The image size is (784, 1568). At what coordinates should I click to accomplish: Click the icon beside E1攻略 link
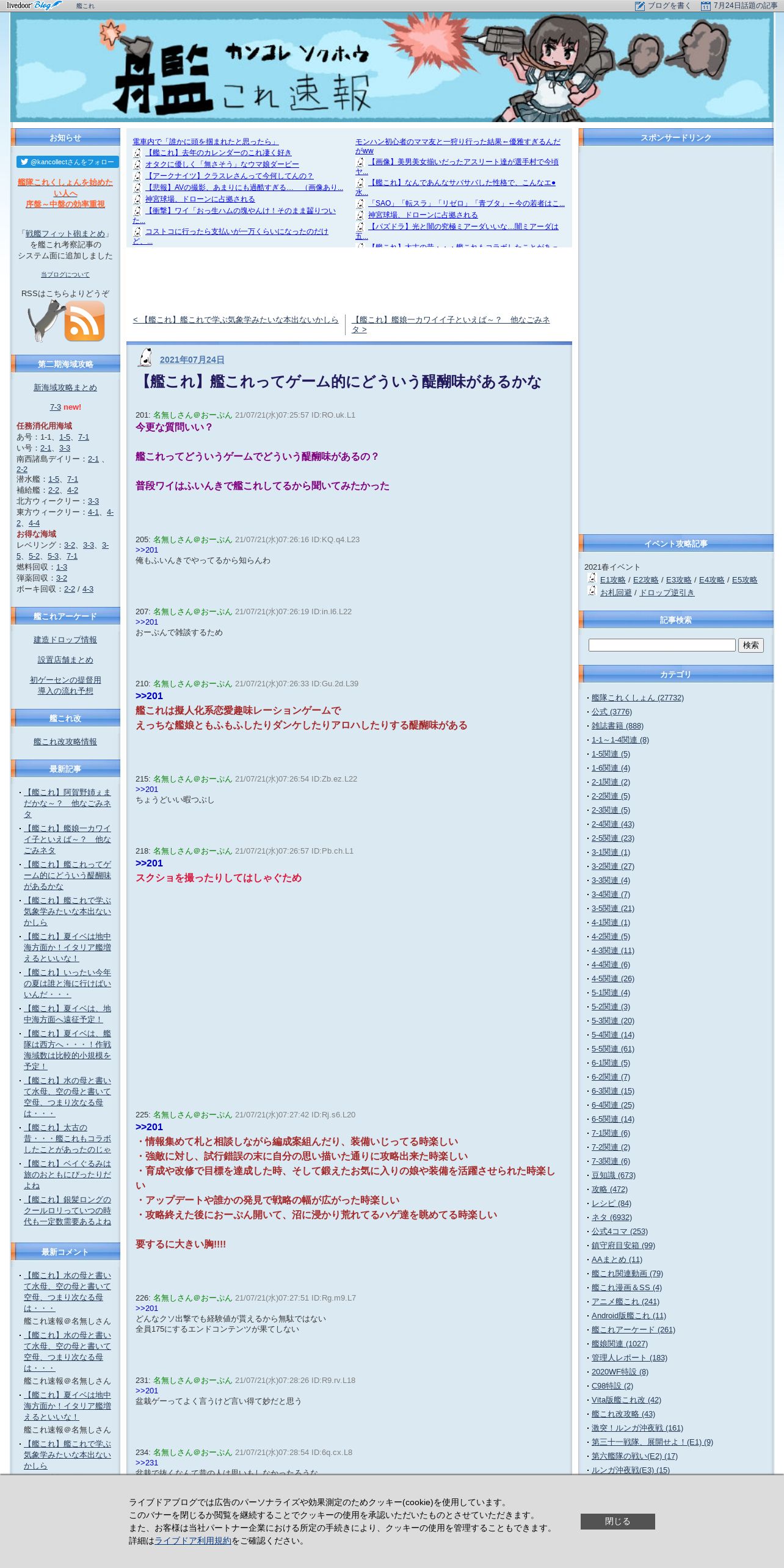[x=592, y=578]
